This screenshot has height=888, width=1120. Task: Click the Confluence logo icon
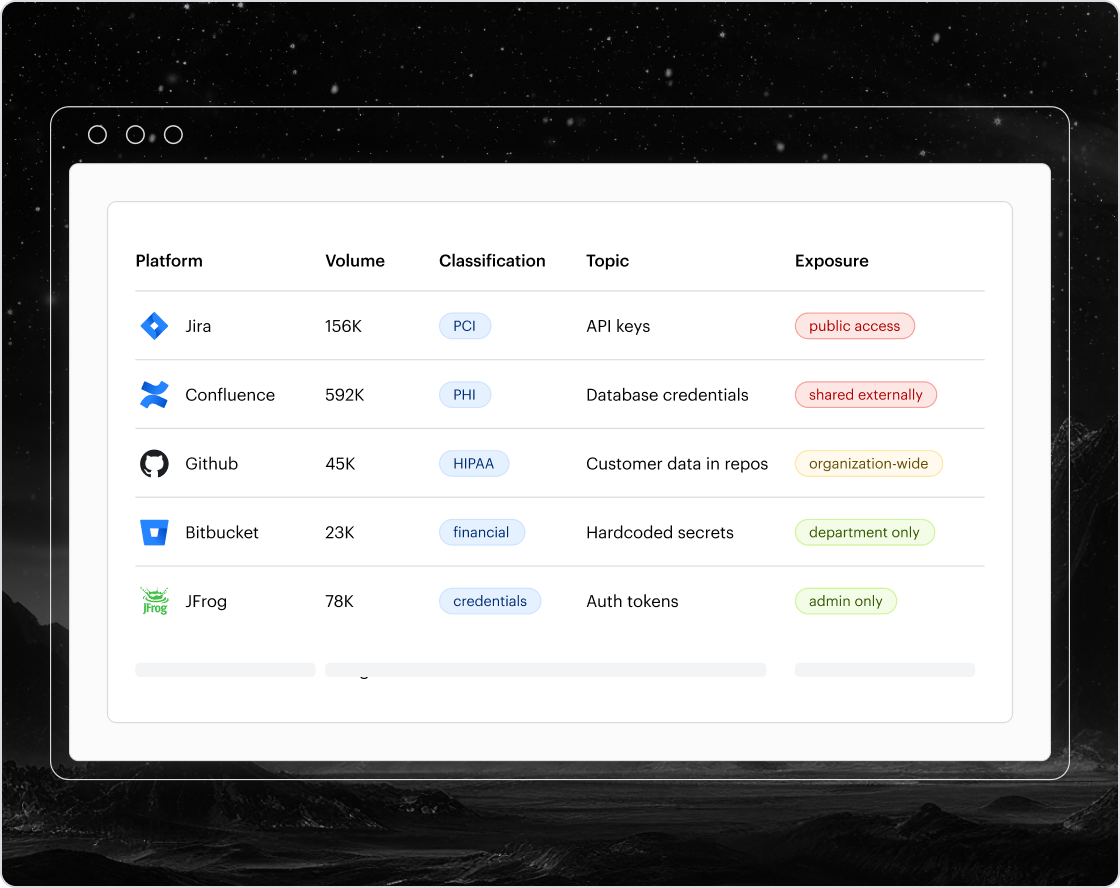[x=154, y=395]
